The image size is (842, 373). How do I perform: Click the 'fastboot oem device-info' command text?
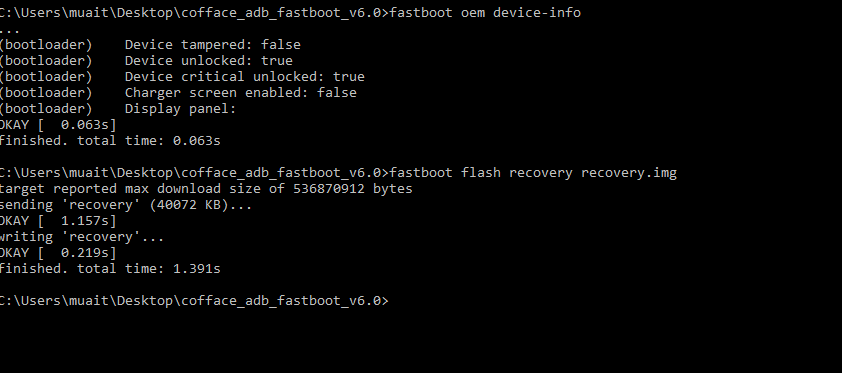point(485,12)
